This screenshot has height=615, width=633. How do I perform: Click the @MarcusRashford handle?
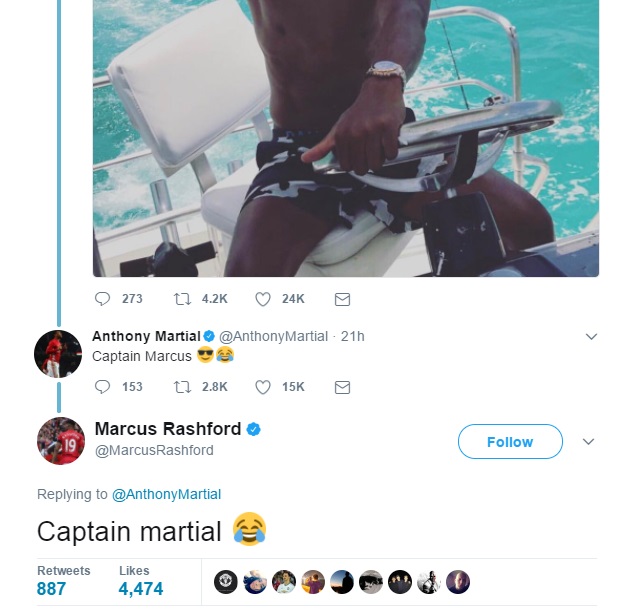pos(154,450)
